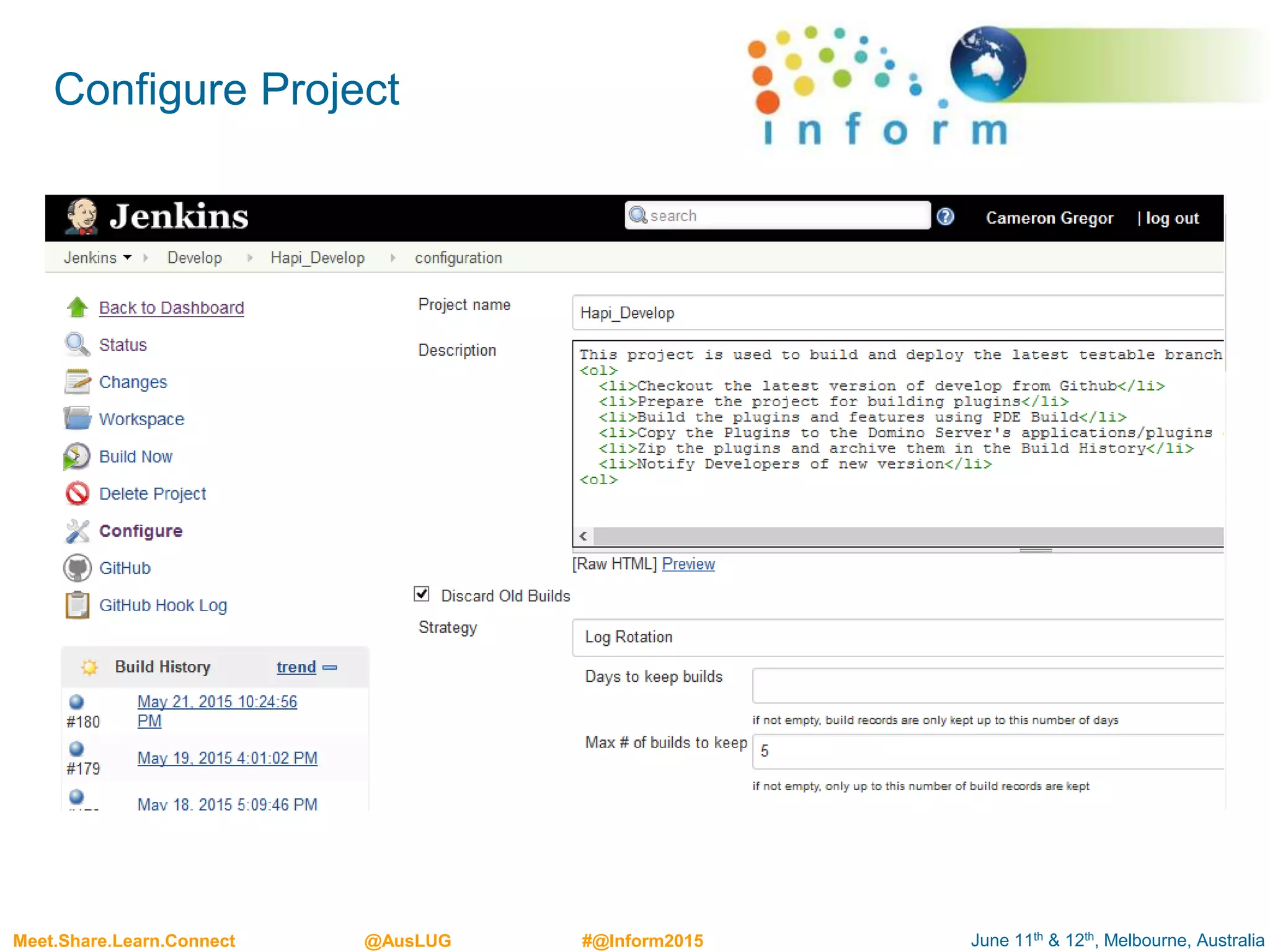Click the log out link
This screenshot has width=1270, height=952.
pos(1171,218)
